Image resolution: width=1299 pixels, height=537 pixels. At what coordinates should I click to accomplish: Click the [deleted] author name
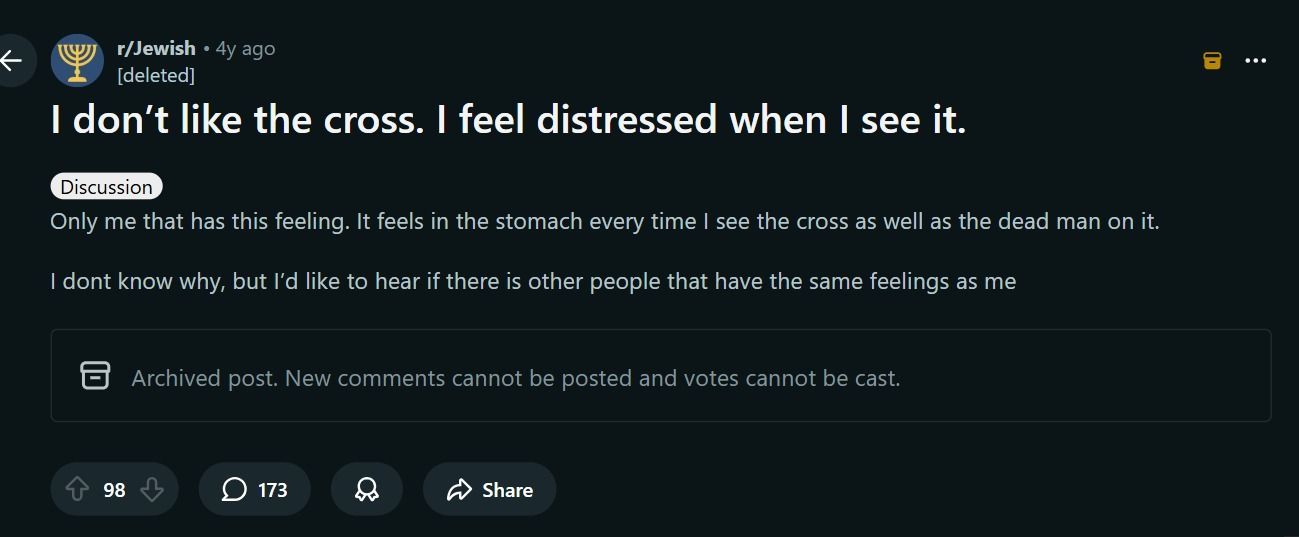(156, 75)
